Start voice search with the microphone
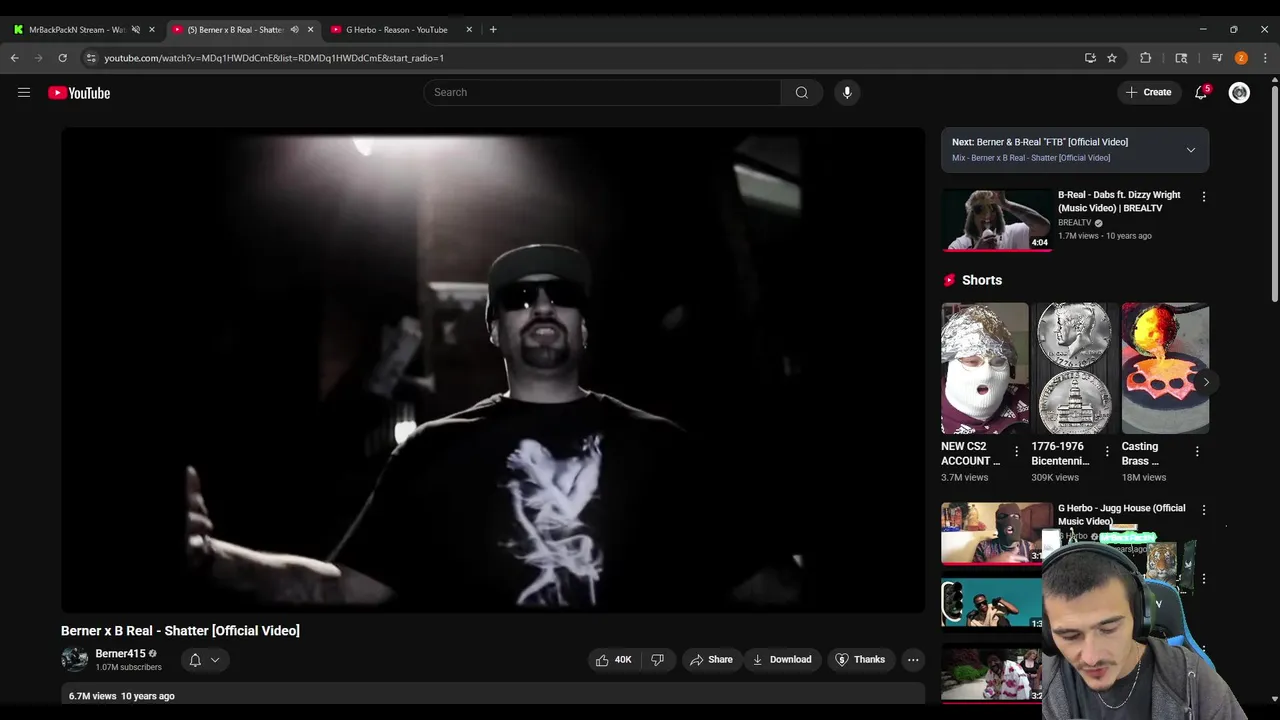The height and width of the screenshot is (720, 1280). pos(847,92)
